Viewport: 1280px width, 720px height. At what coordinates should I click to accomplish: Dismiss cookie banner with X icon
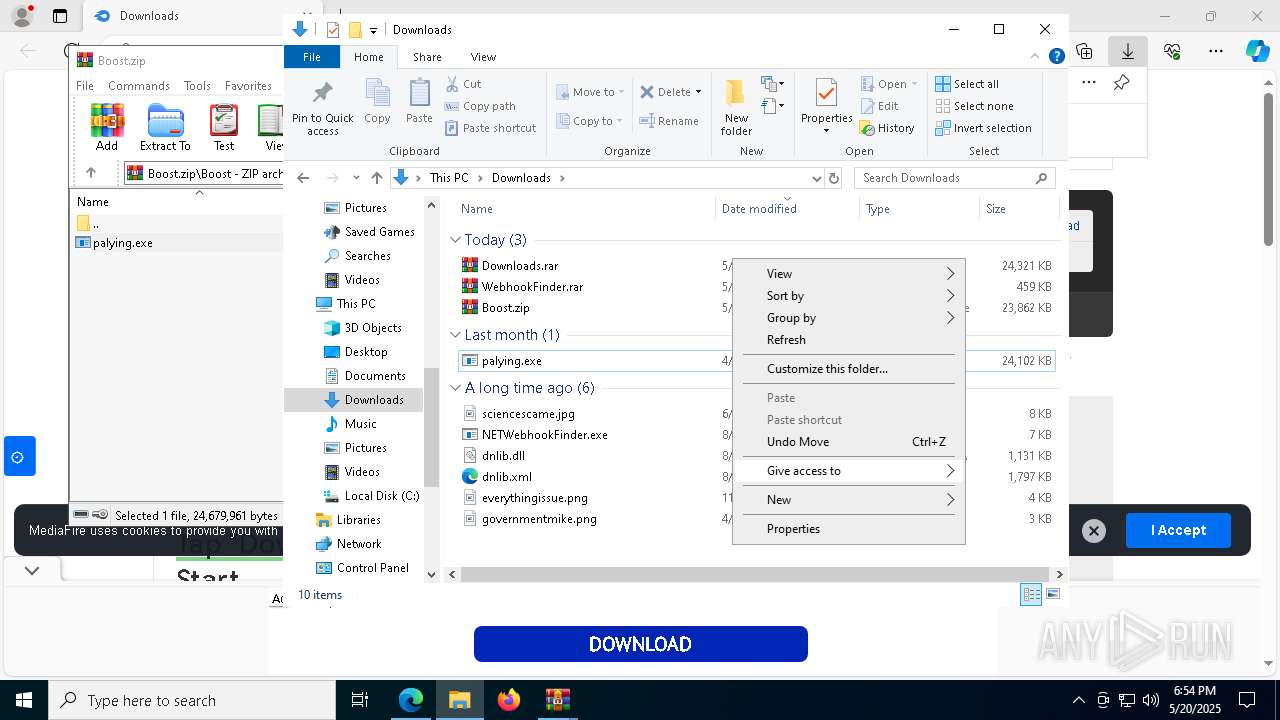tap(1094, 531)
